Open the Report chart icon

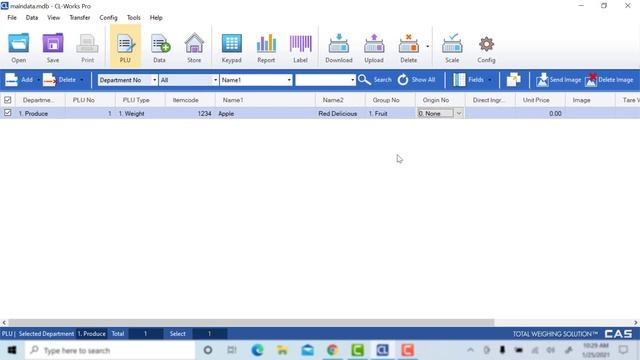[x=266, y=47]
